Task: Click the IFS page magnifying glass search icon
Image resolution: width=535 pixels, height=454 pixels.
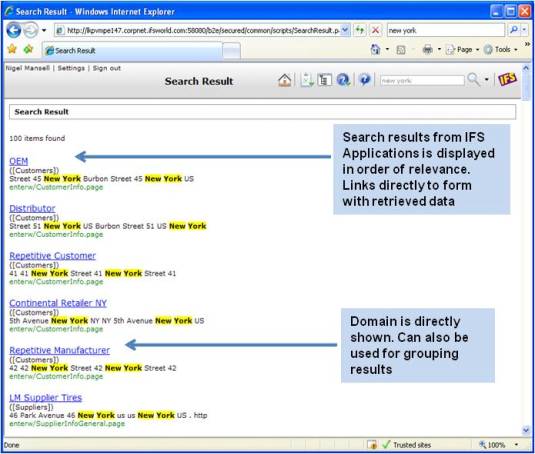Action: pos(474,79)
